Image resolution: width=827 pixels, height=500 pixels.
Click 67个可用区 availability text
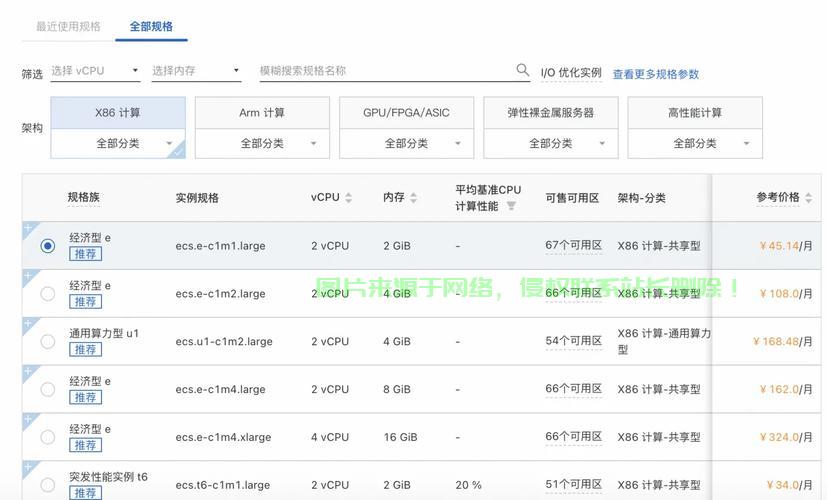point(574,245)
